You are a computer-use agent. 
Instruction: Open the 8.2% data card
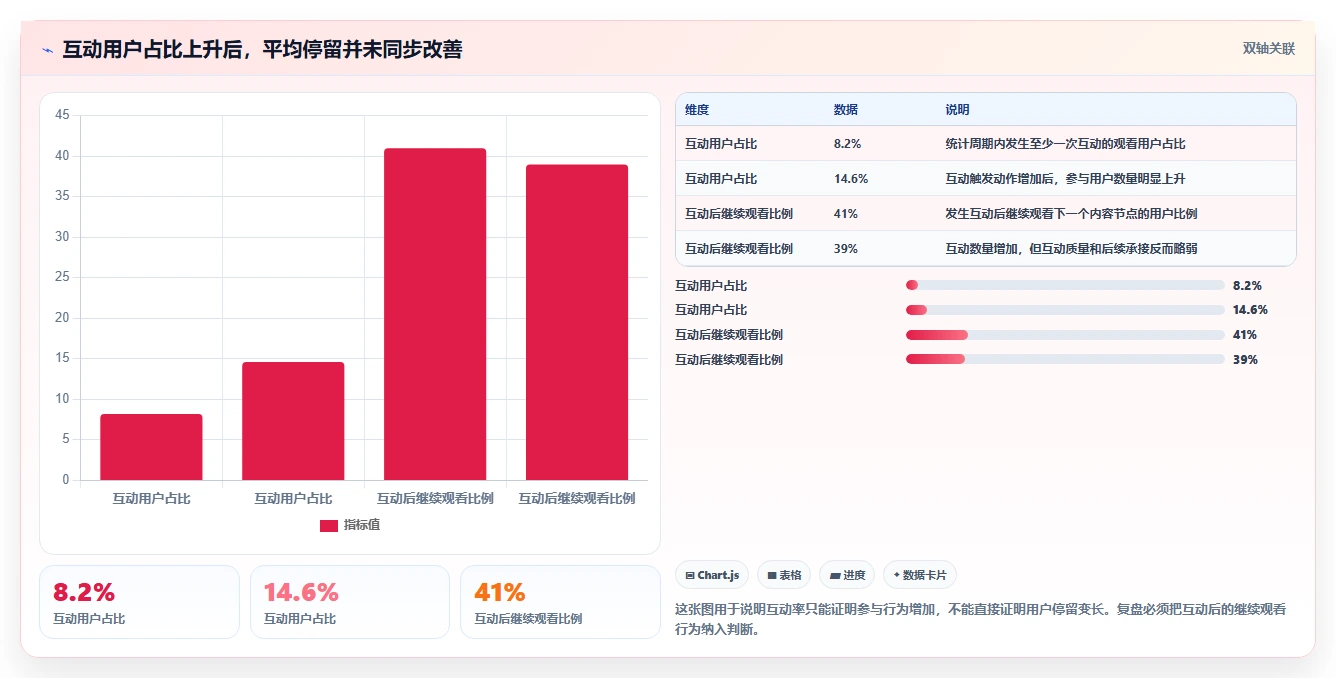coord(139,602)
